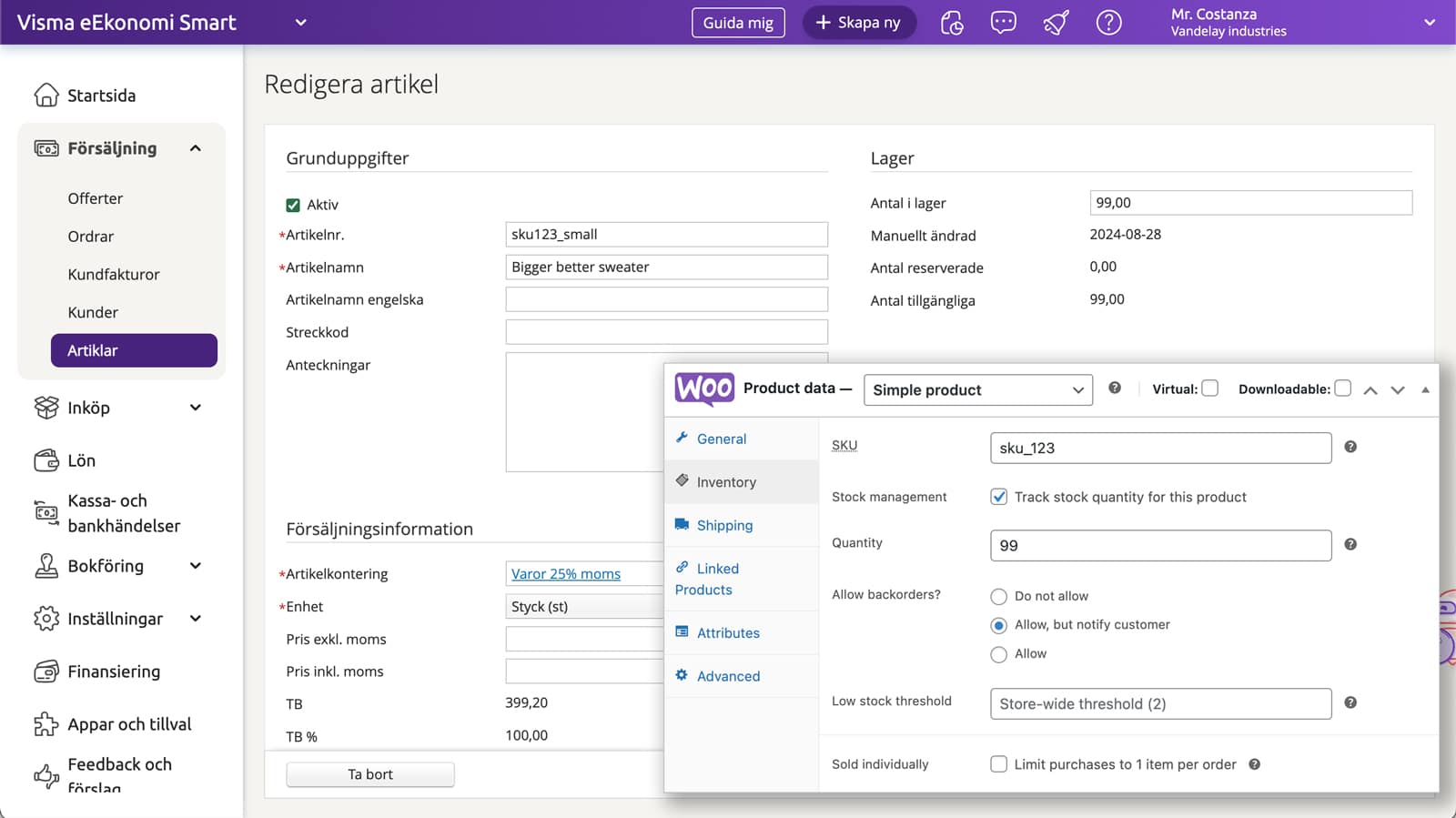Screen dimensions: 1456x818
Task: Open the clock document icon in header
Action: pos(952,23)
